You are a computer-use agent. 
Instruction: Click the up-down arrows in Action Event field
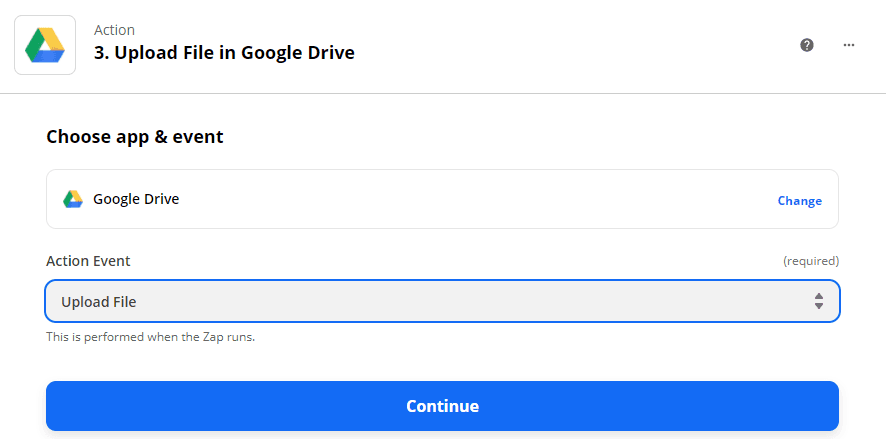[819, 301]
